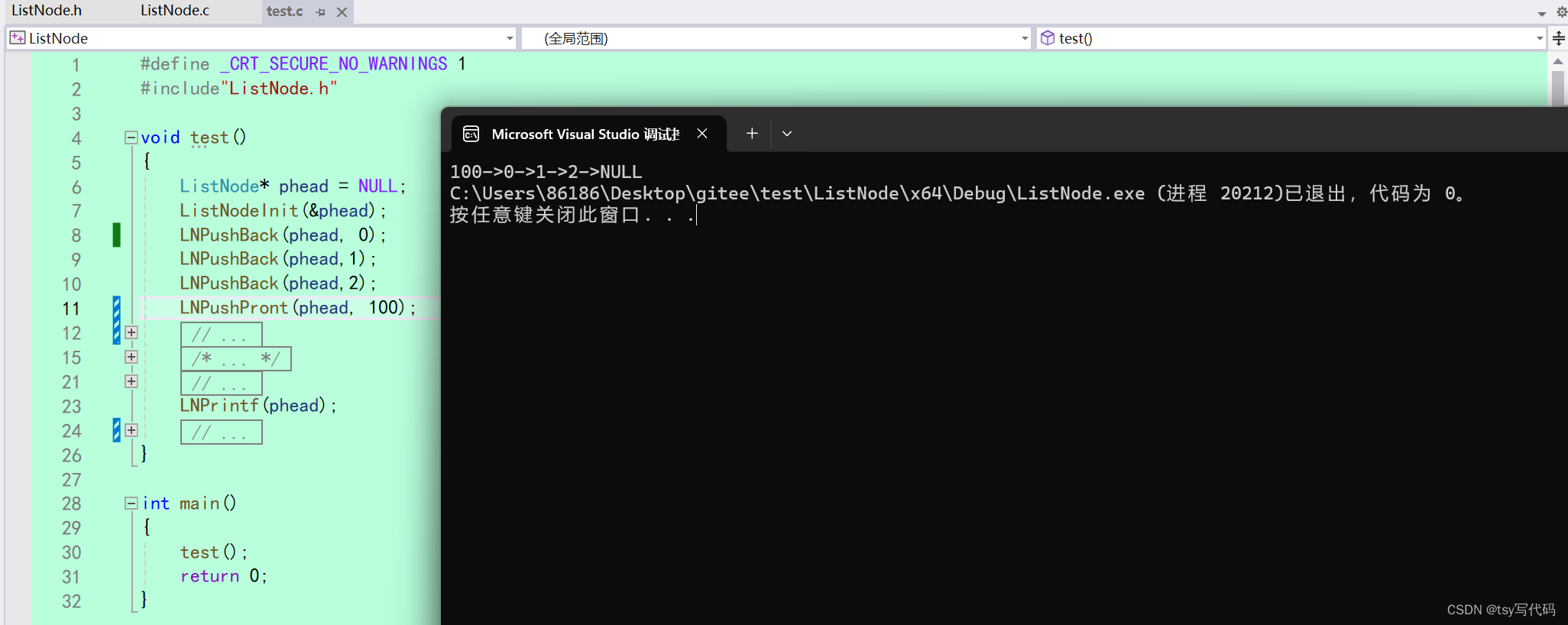Screen dimensions: 1568x625
Task: Click the test() call inside main
Action: [213, 552]
